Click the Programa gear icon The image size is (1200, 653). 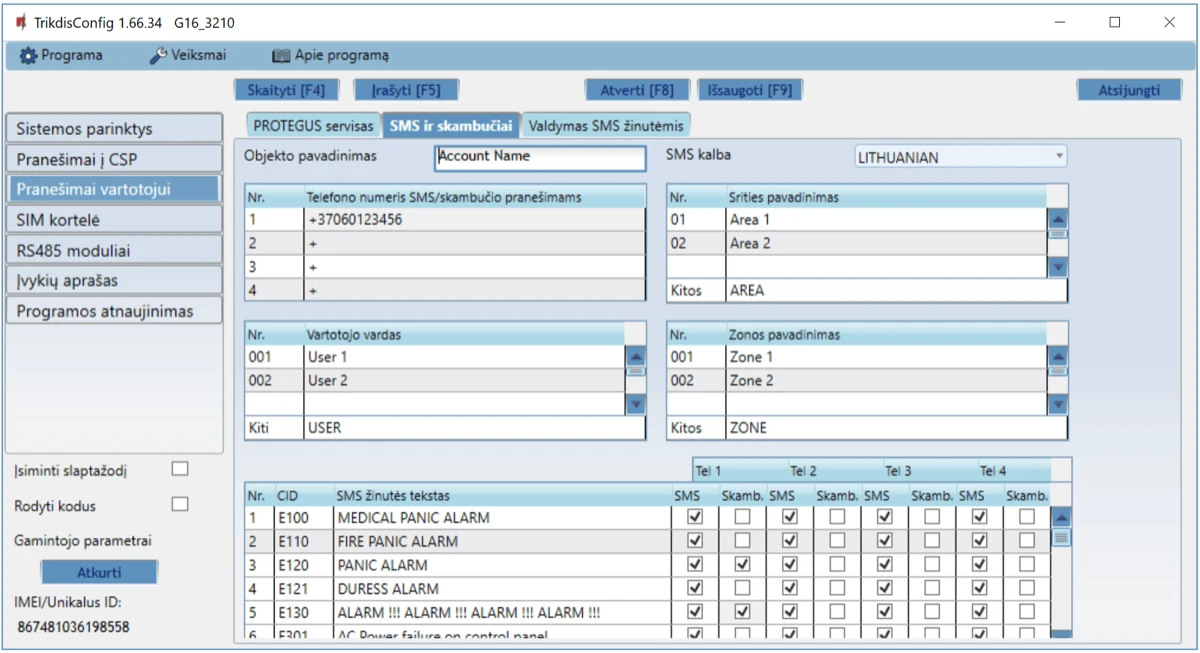click(28, 56)
